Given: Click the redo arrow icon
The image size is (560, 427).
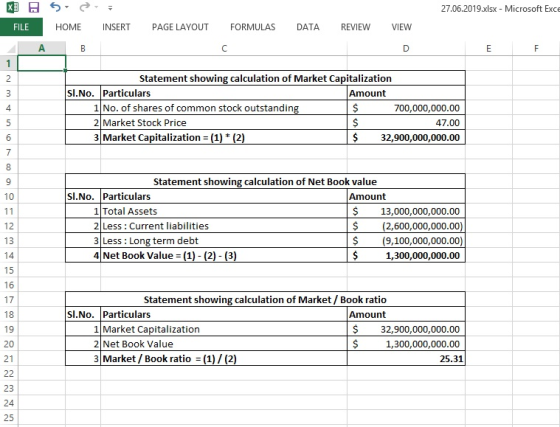Looking at the screenshot, I should 85,7.
